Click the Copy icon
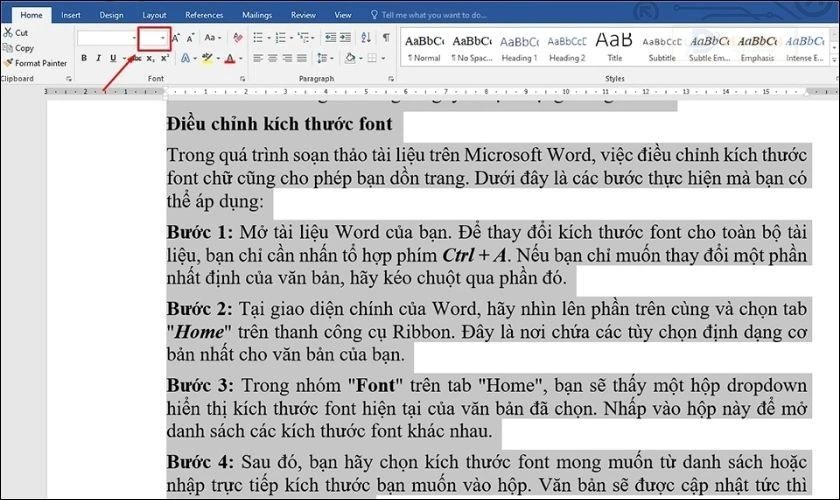Viewport: 840px width, 500px height. (x=8, y=48)
